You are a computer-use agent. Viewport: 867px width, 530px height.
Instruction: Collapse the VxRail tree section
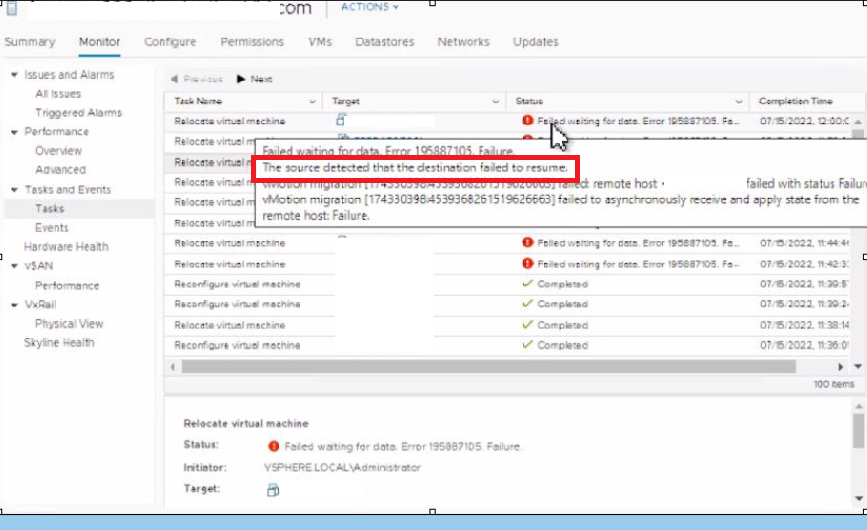point(14,305)
